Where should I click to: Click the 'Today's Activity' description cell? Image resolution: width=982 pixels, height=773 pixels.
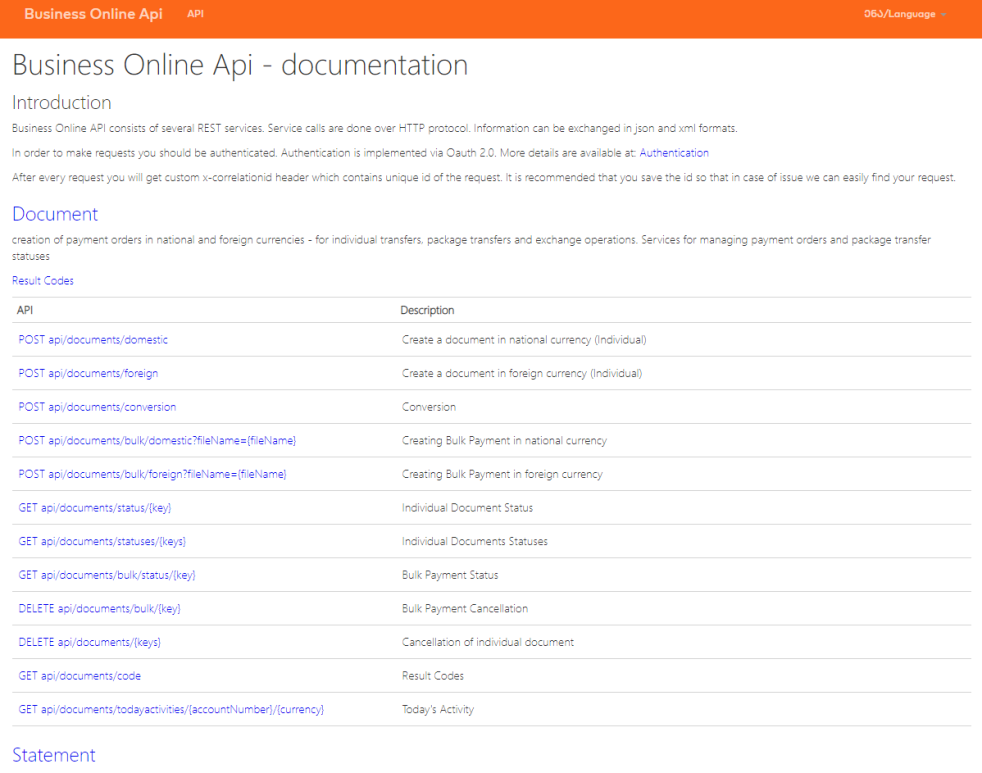[x=438, y=710]
